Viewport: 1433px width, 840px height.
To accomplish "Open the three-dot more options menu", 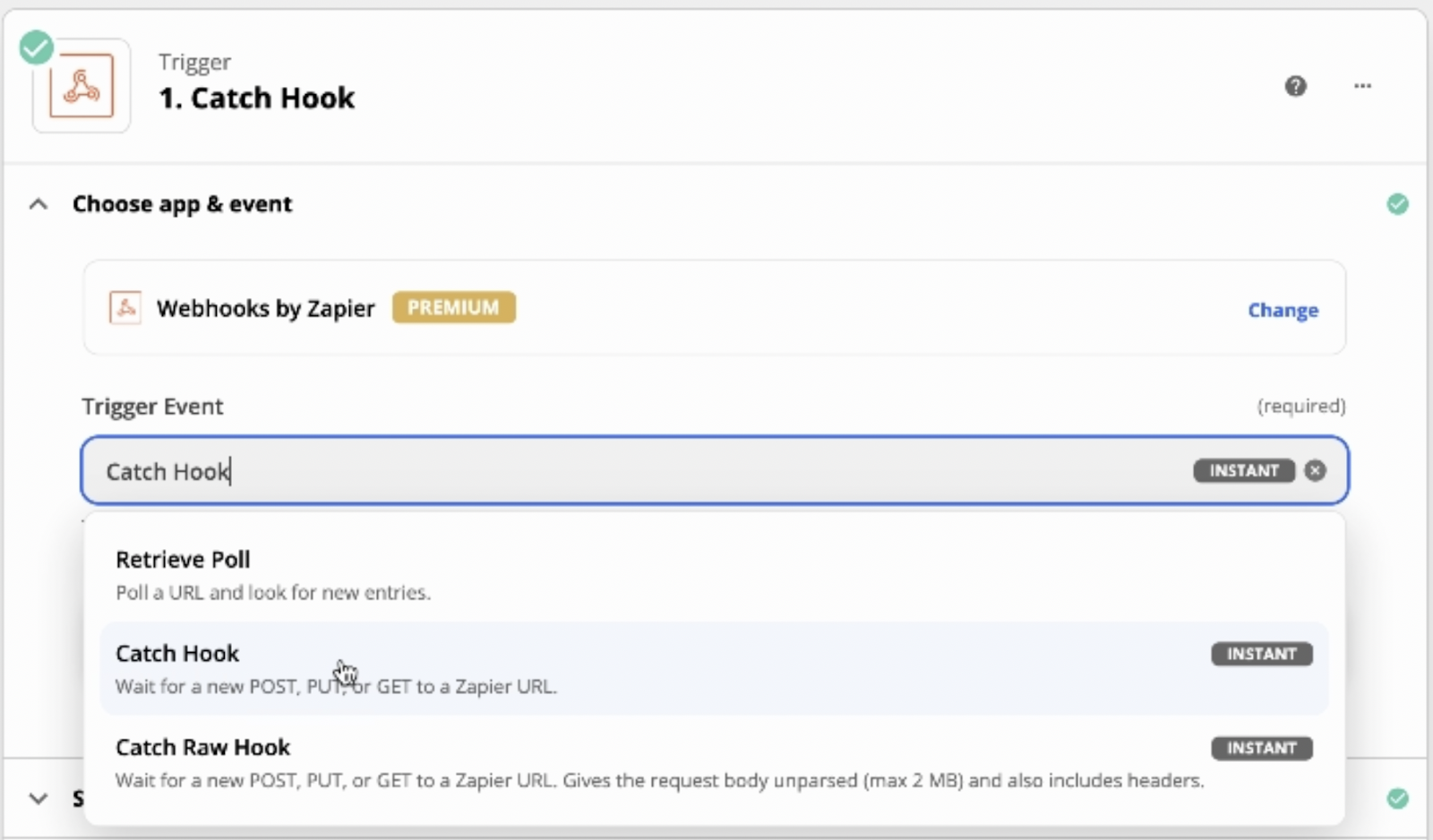I will pyautogui.click(x=1362, y=86).
